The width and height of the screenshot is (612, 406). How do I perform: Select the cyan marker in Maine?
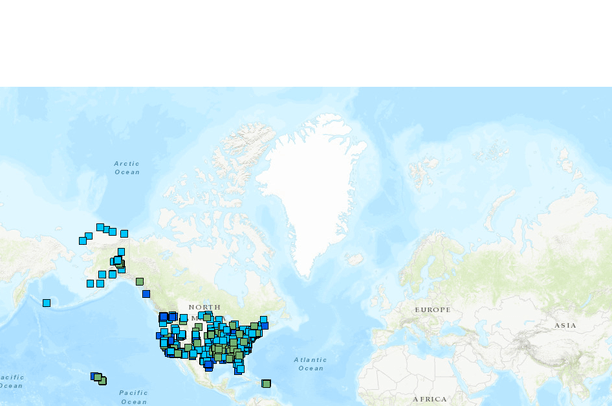coord(264,320)
